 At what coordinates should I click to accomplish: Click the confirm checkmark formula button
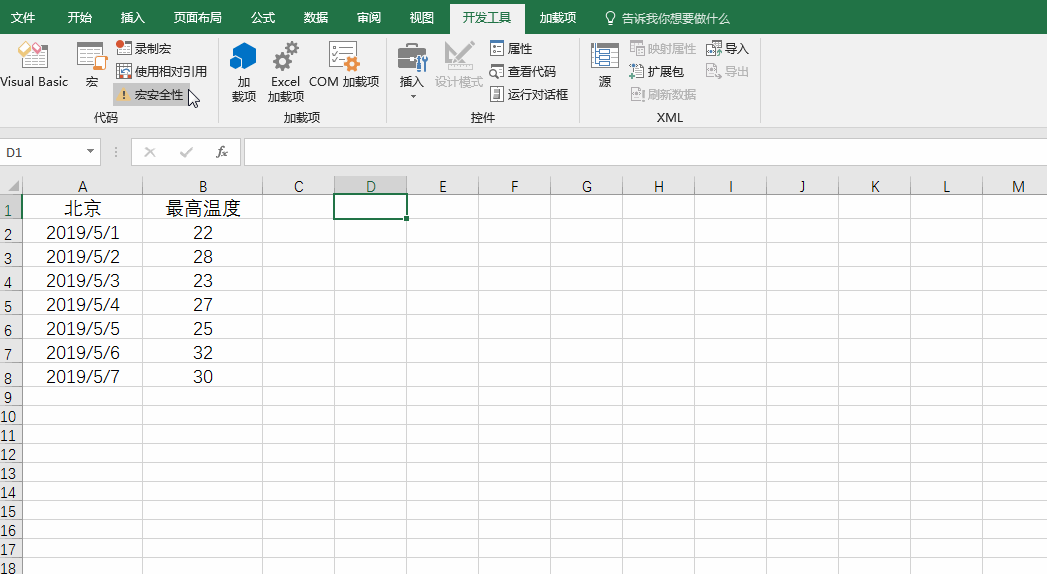(x=186, y=152)
